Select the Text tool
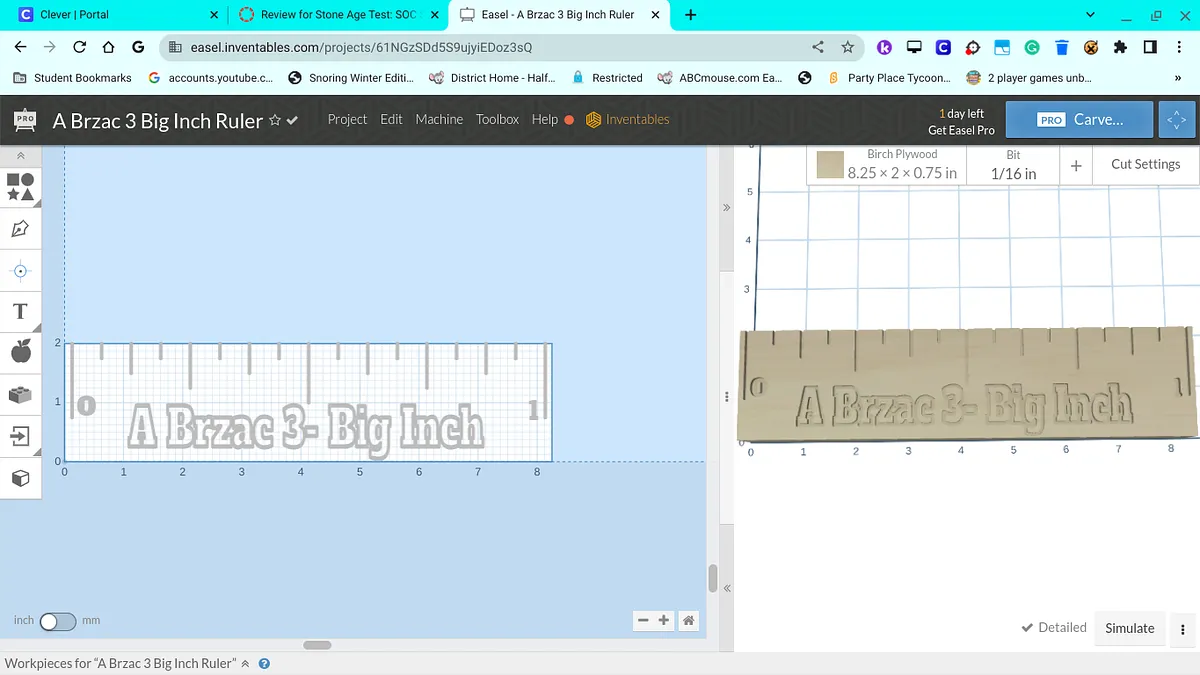 (20, 311)
